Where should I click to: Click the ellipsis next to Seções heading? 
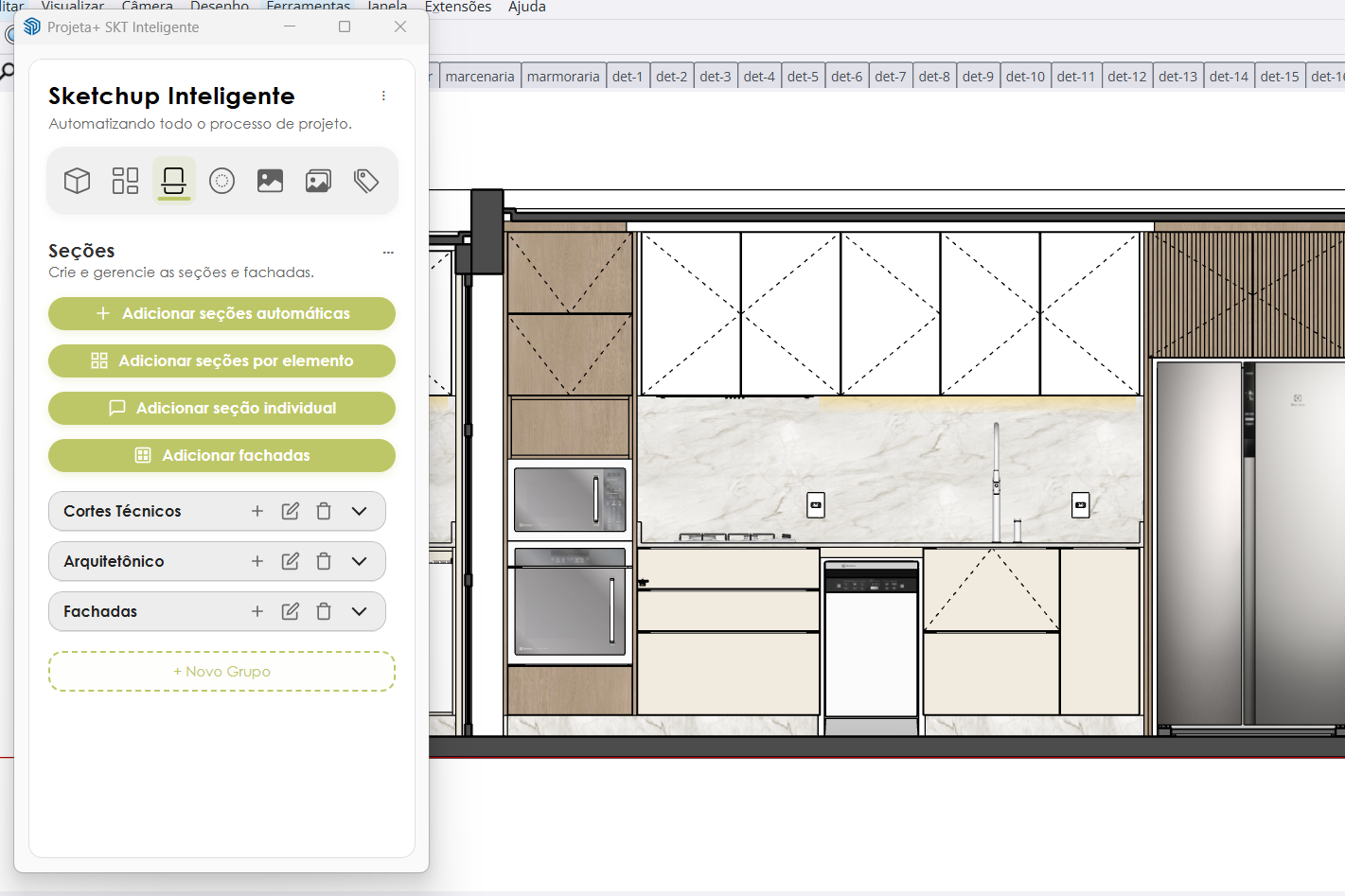(x=387, y=252)
